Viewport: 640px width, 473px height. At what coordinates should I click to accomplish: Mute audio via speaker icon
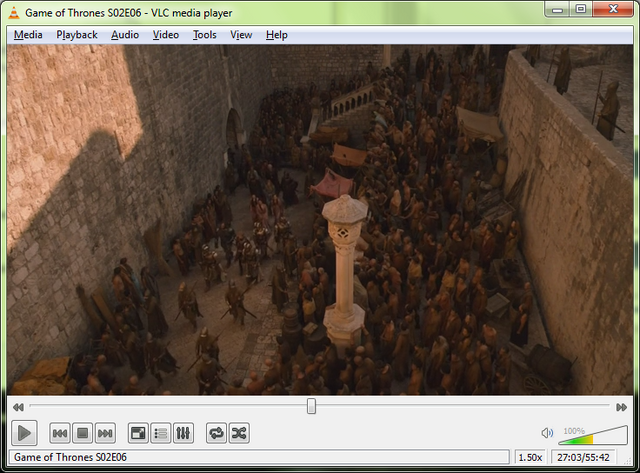click(x=547, y=433)
